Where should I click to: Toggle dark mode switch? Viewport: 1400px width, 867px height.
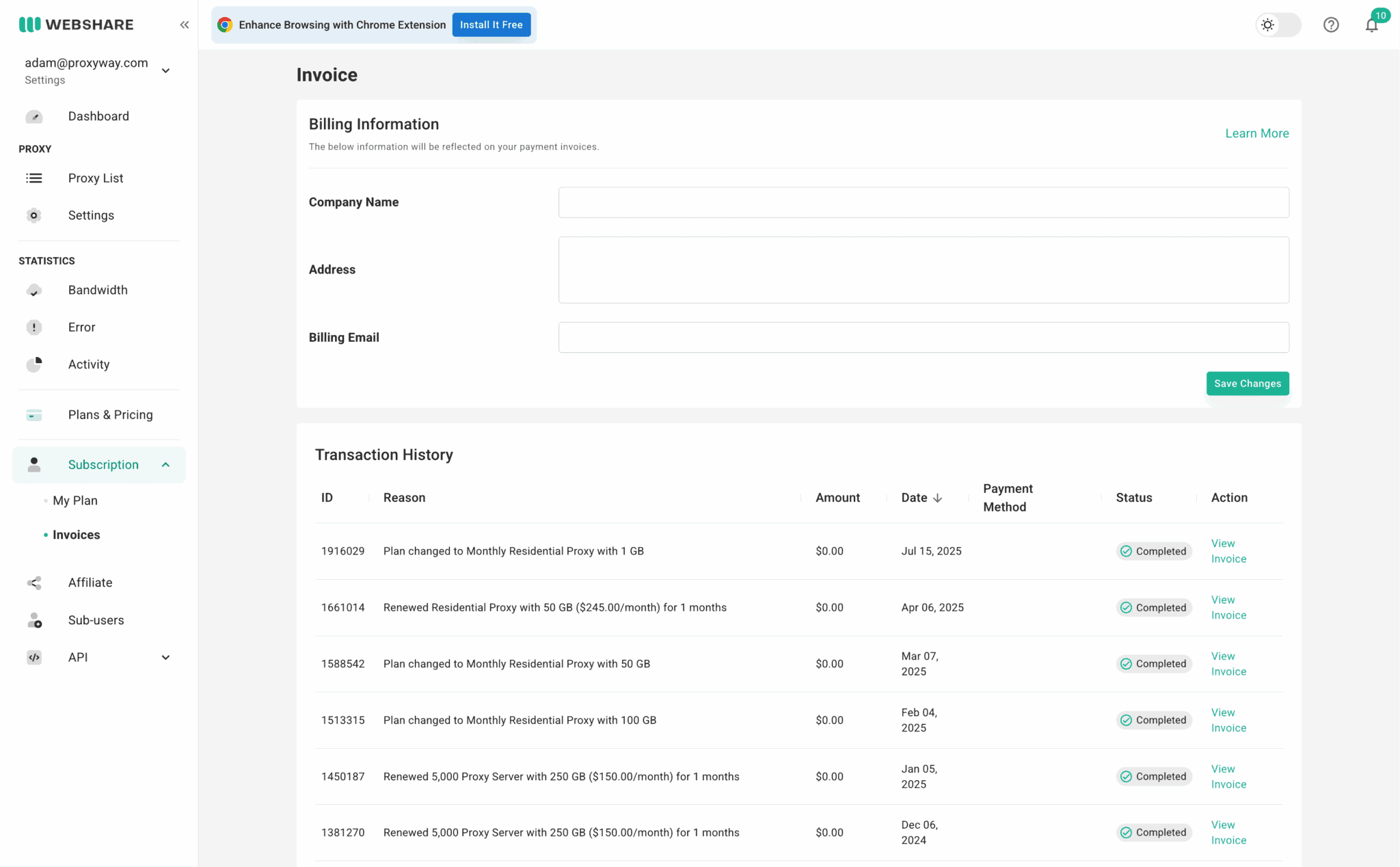[1278, 25]
